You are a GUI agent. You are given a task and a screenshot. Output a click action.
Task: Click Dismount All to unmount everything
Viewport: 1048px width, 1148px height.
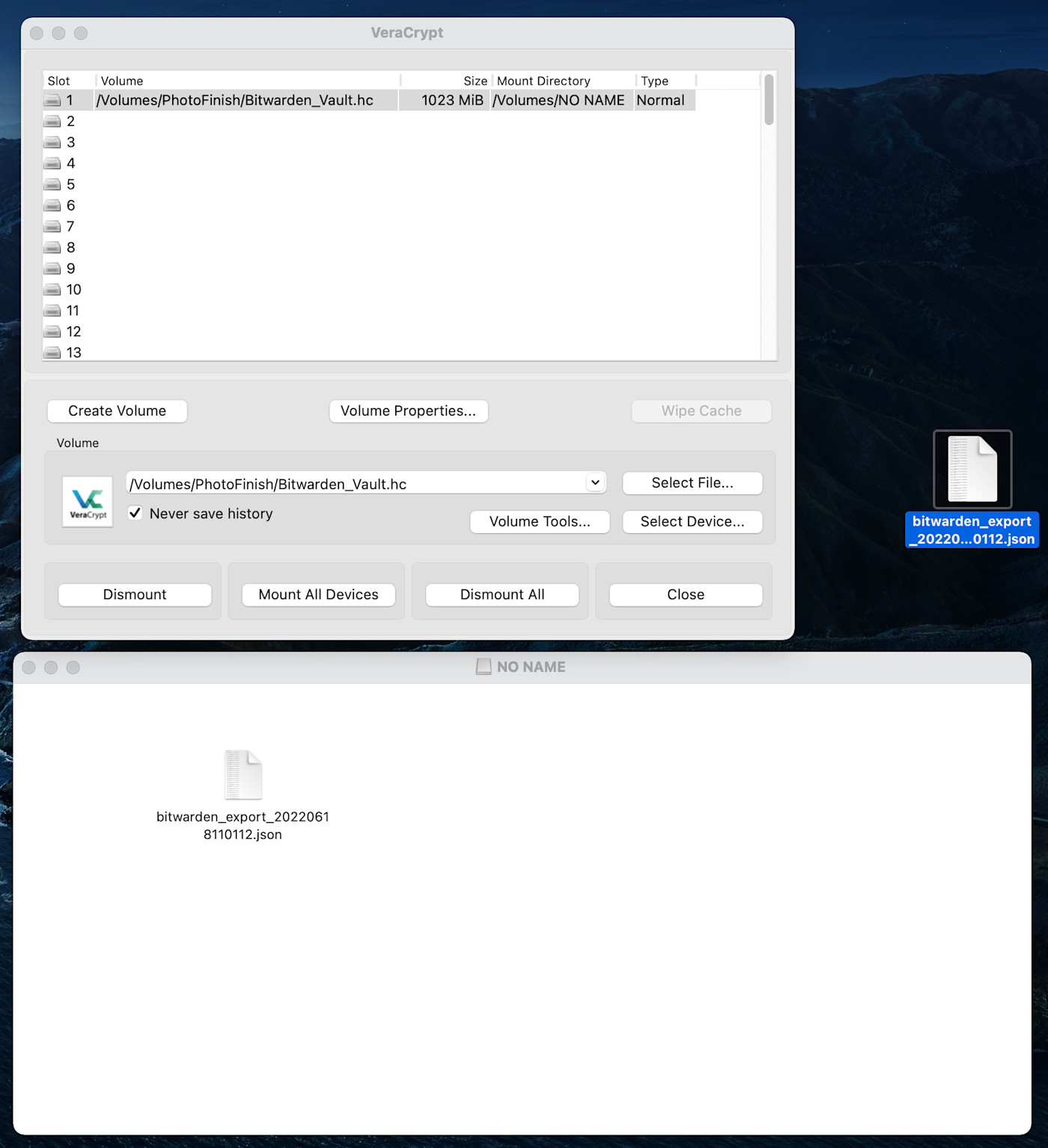pos(502,594)
